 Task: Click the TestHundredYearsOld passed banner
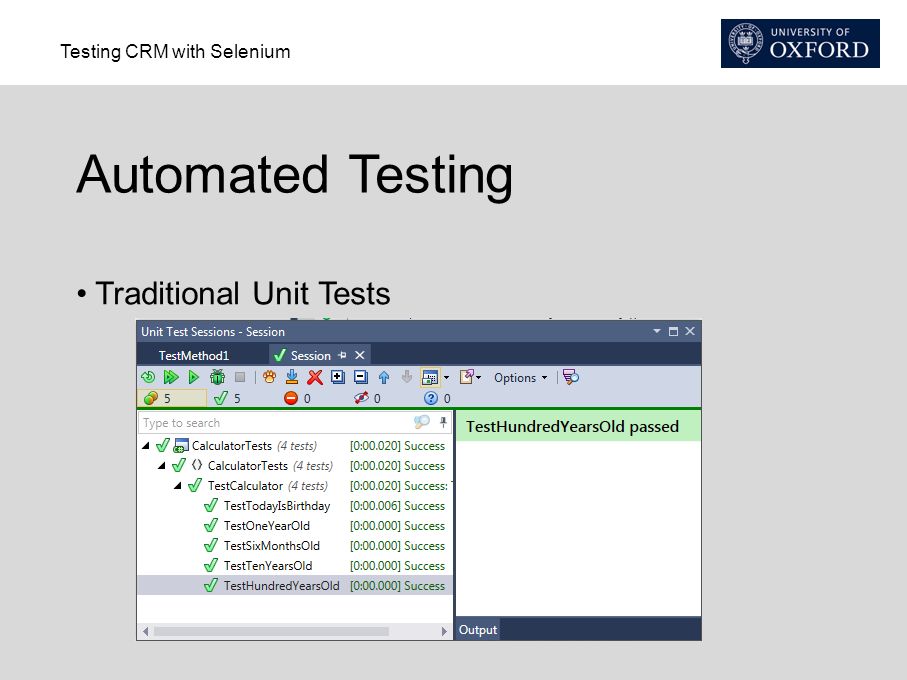578,426
